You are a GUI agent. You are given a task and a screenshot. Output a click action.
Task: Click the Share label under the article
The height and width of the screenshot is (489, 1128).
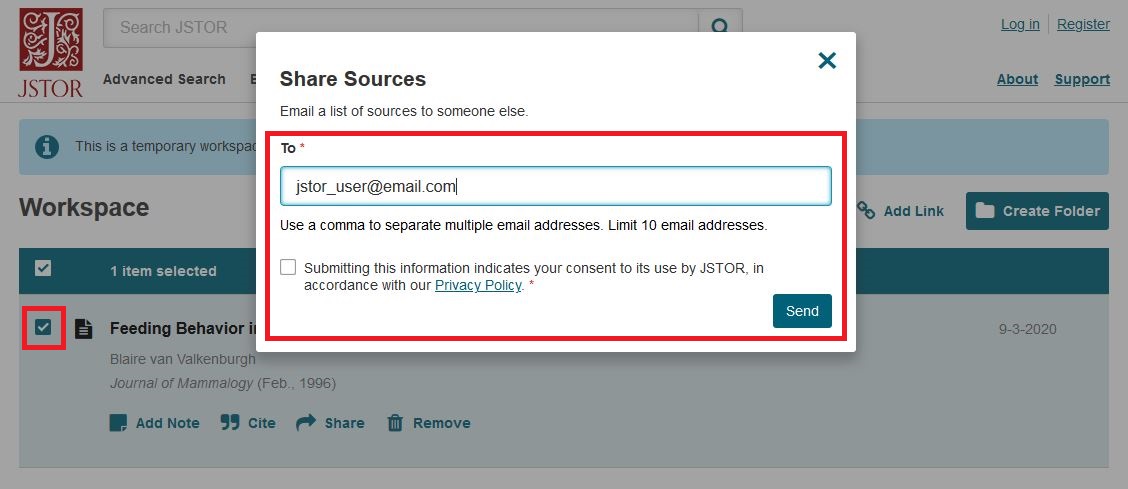click(x=344, y=423)
